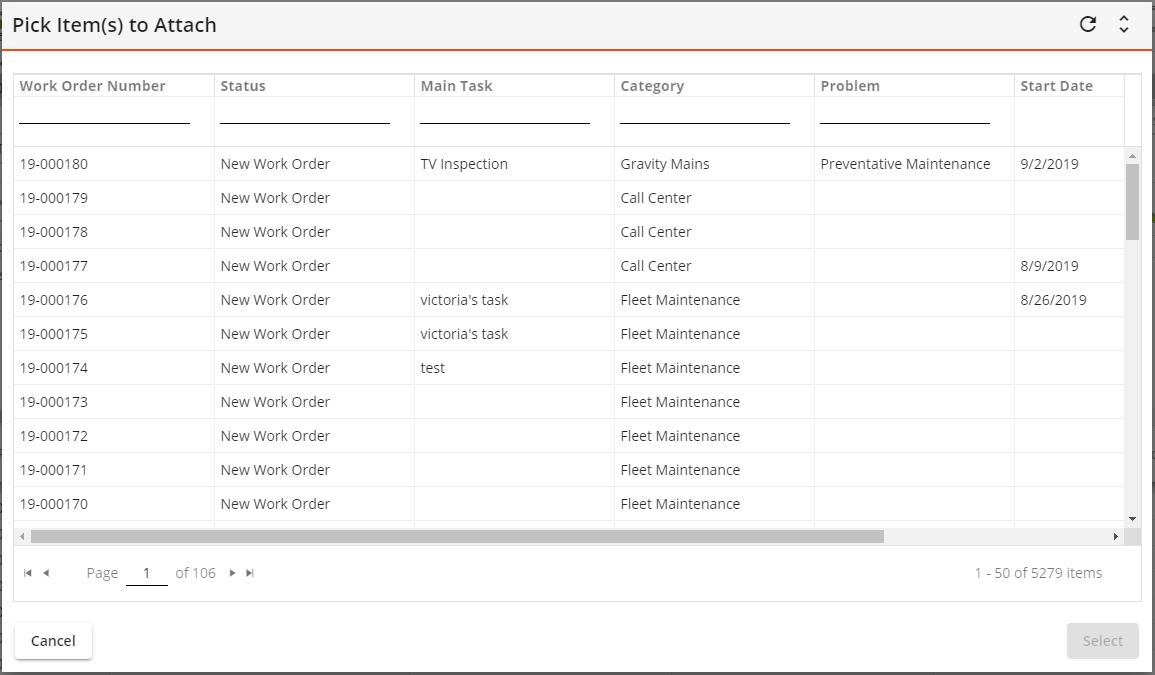Refresh the item list with reload icon

click(x=1088, y=24)
